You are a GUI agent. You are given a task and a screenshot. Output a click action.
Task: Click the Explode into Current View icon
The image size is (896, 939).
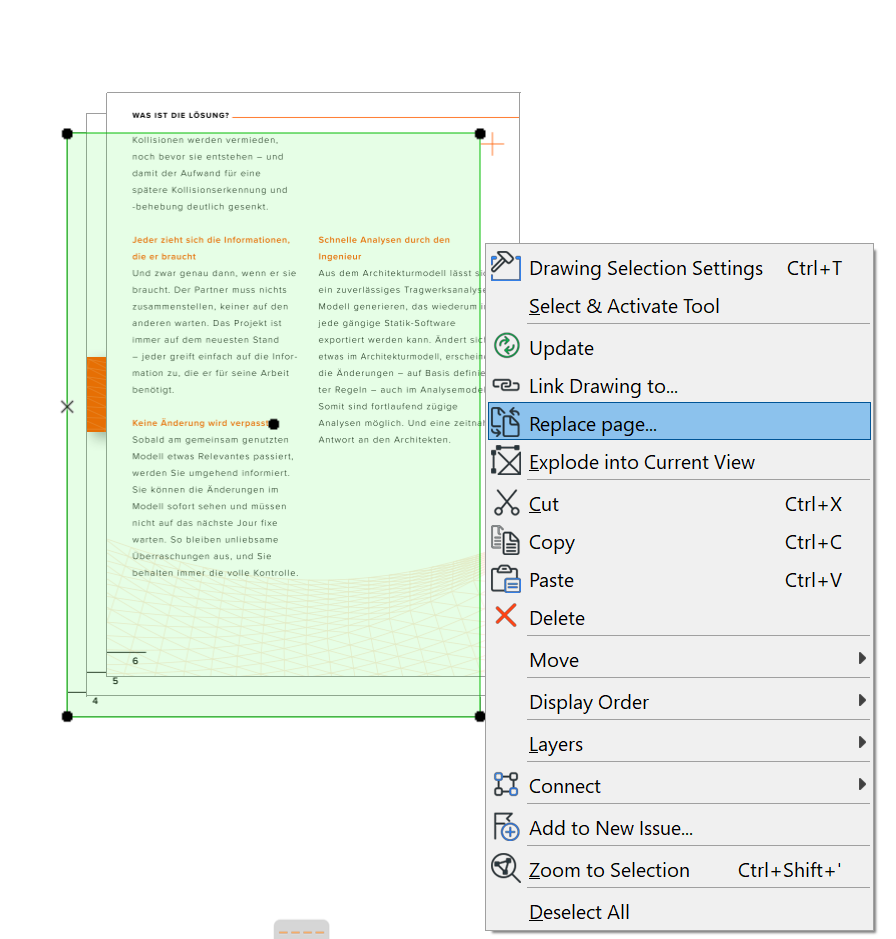point(505,461)
